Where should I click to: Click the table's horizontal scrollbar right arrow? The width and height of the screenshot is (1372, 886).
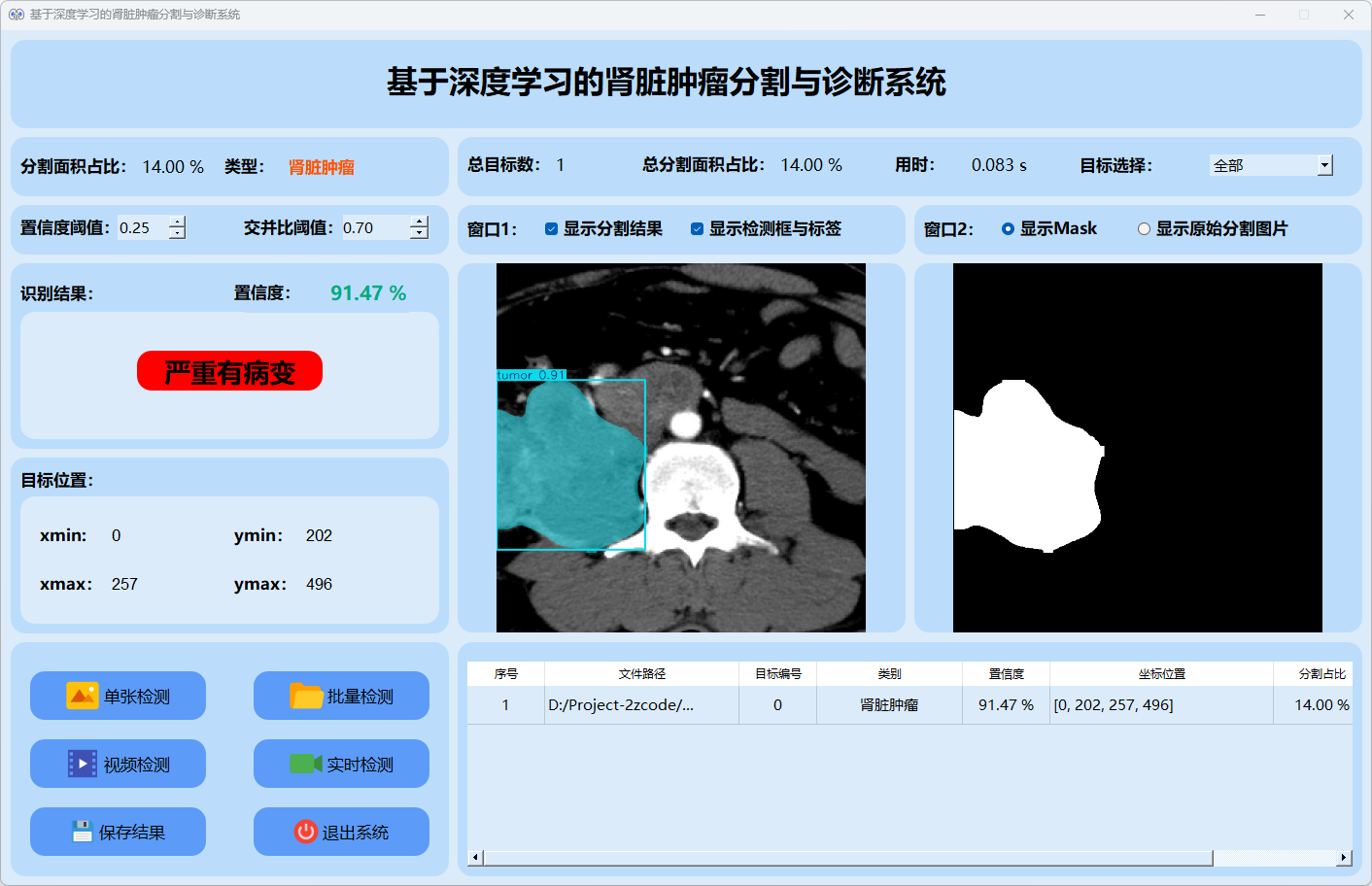[1344, 858]
